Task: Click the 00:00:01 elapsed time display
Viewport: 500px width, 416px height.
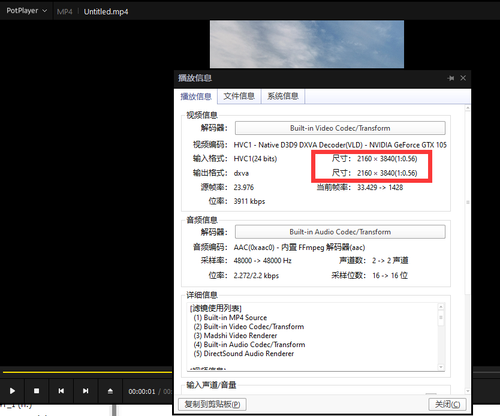Action: tap(142, 391)
